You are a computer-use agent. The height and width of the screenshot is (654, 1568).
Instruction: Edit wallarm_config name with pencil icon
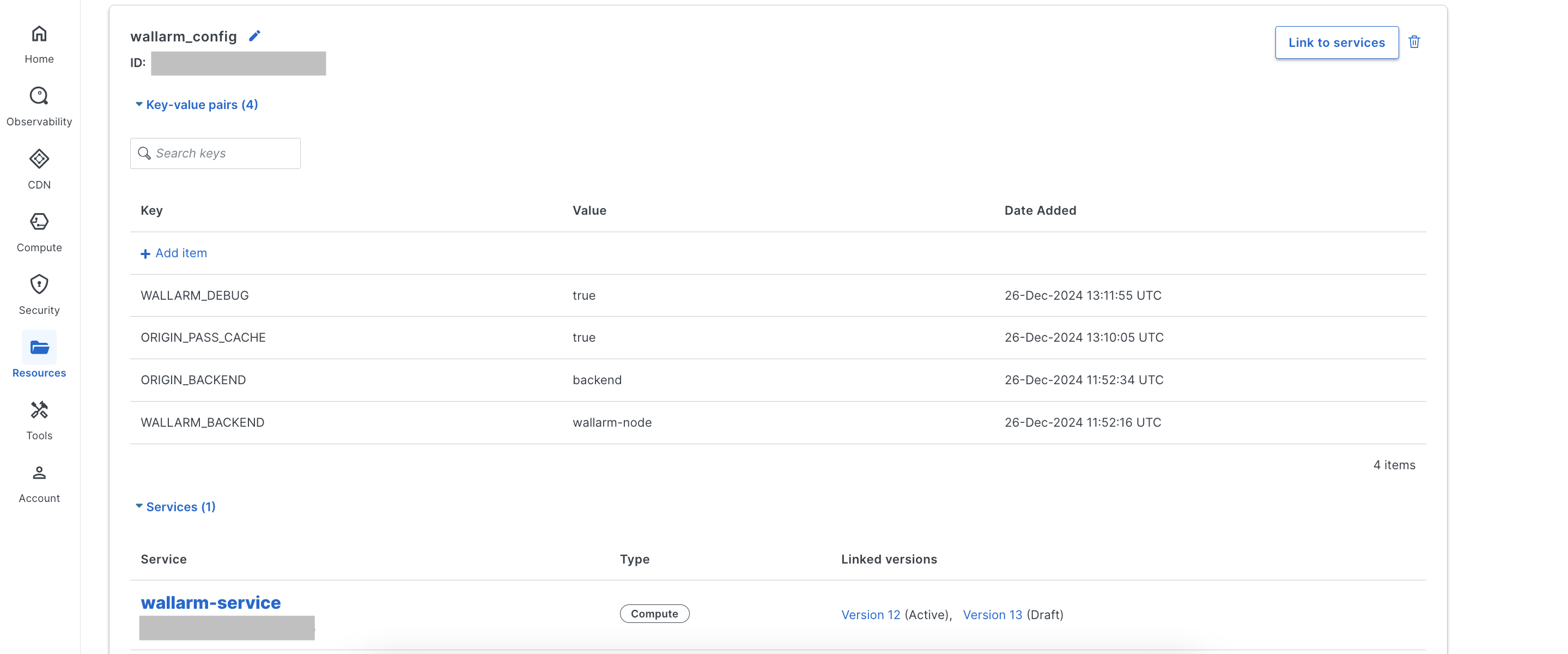point(254,36)
